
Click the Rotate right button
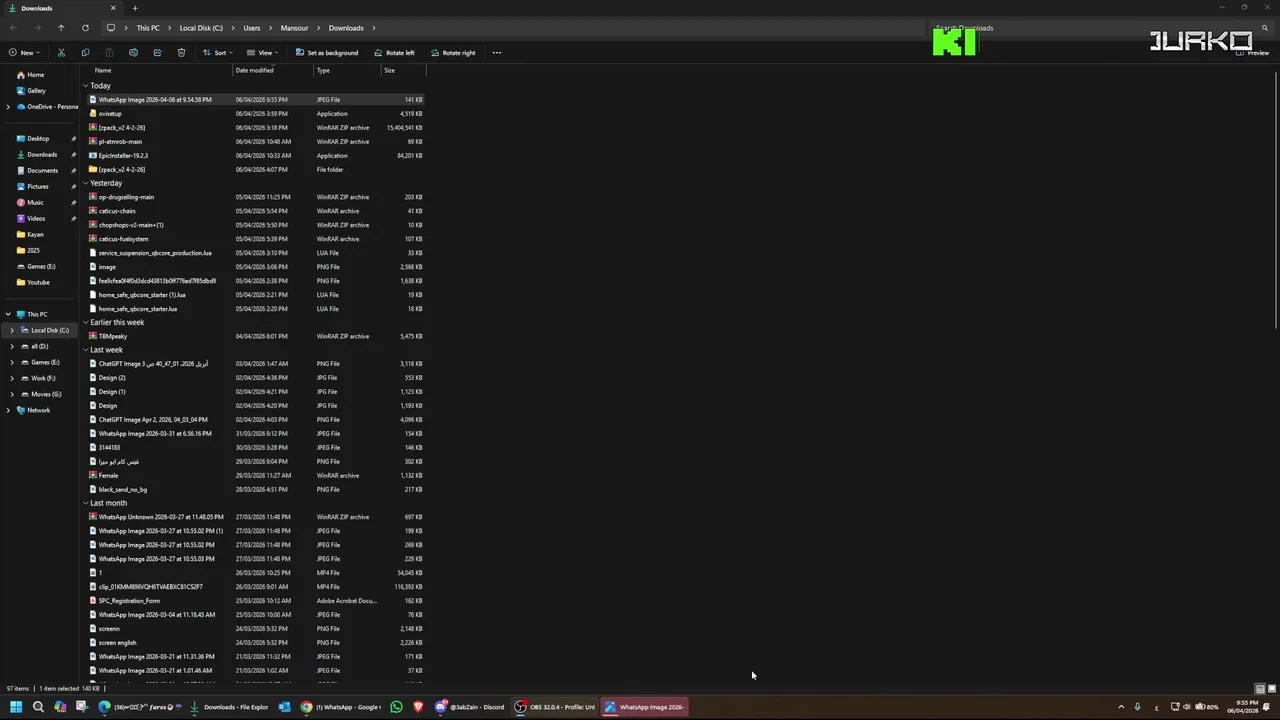point(453,53)
